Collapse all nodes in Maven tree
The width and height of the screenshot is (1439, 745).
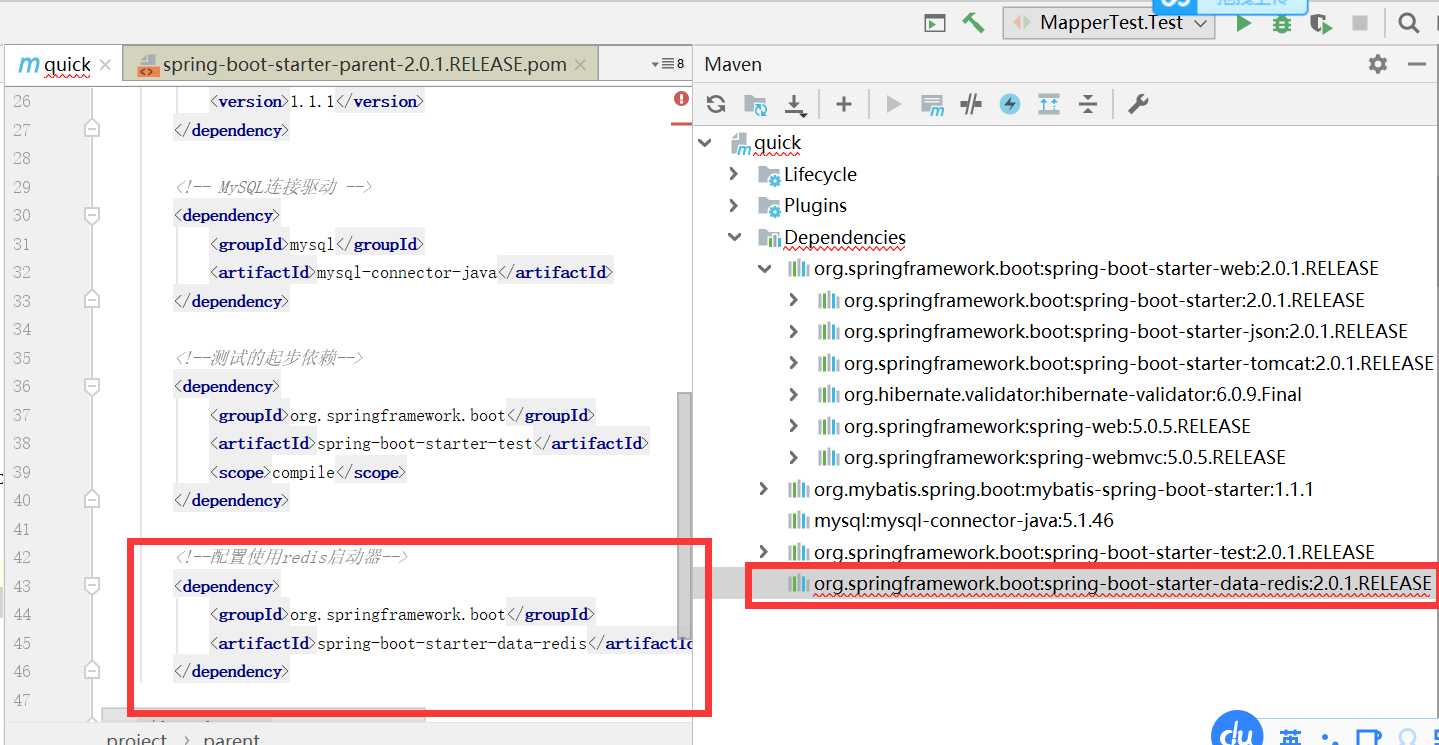[x=1088, y=104]
